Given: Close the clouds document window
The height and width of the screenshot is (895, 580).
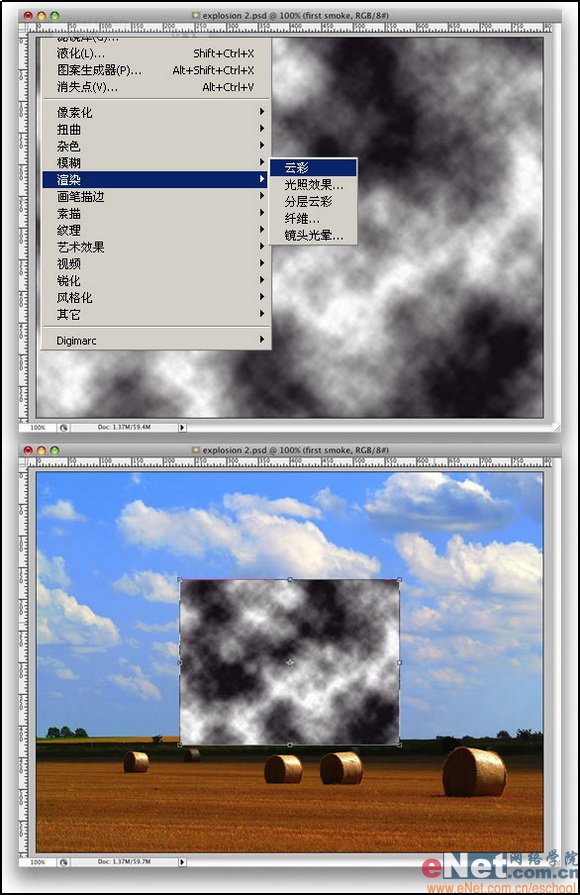Looking at the screenshot, I should click(x=28, y=16).
